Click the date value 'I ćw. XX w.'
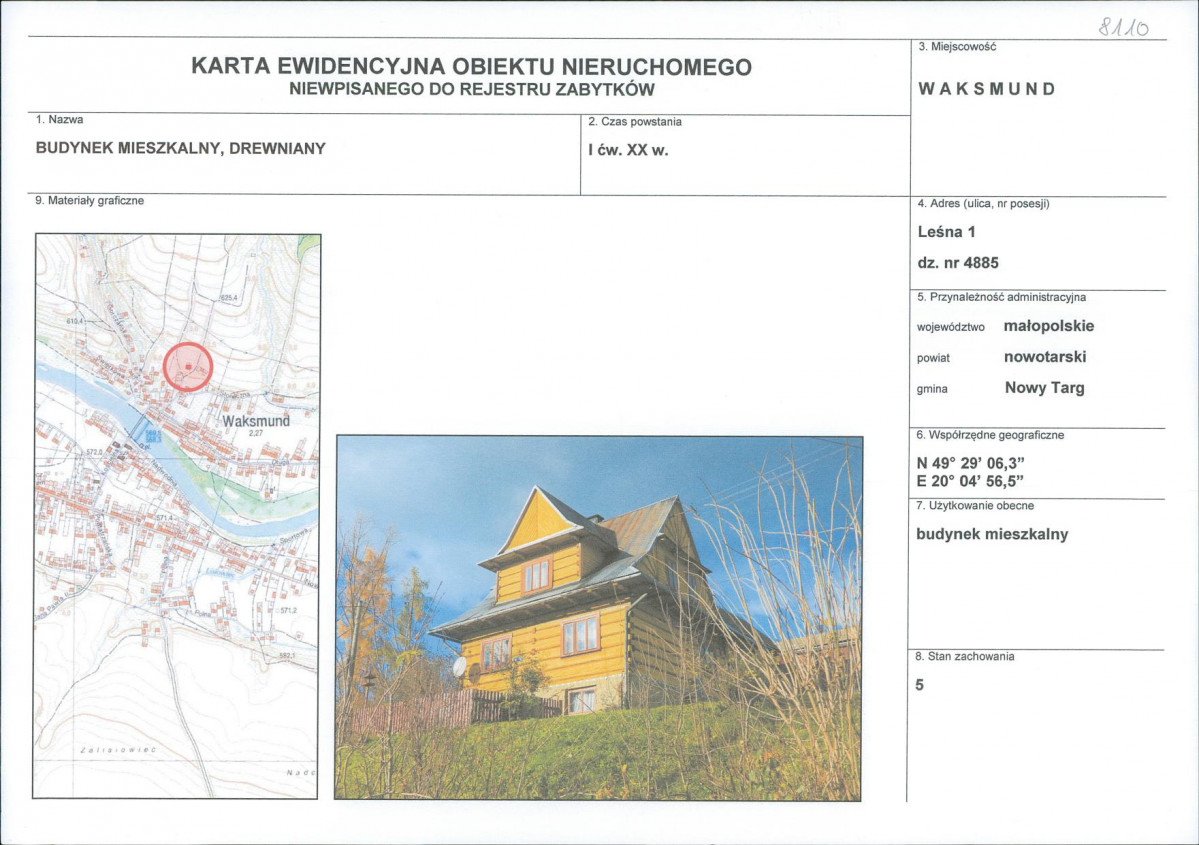 pos(628,151)
